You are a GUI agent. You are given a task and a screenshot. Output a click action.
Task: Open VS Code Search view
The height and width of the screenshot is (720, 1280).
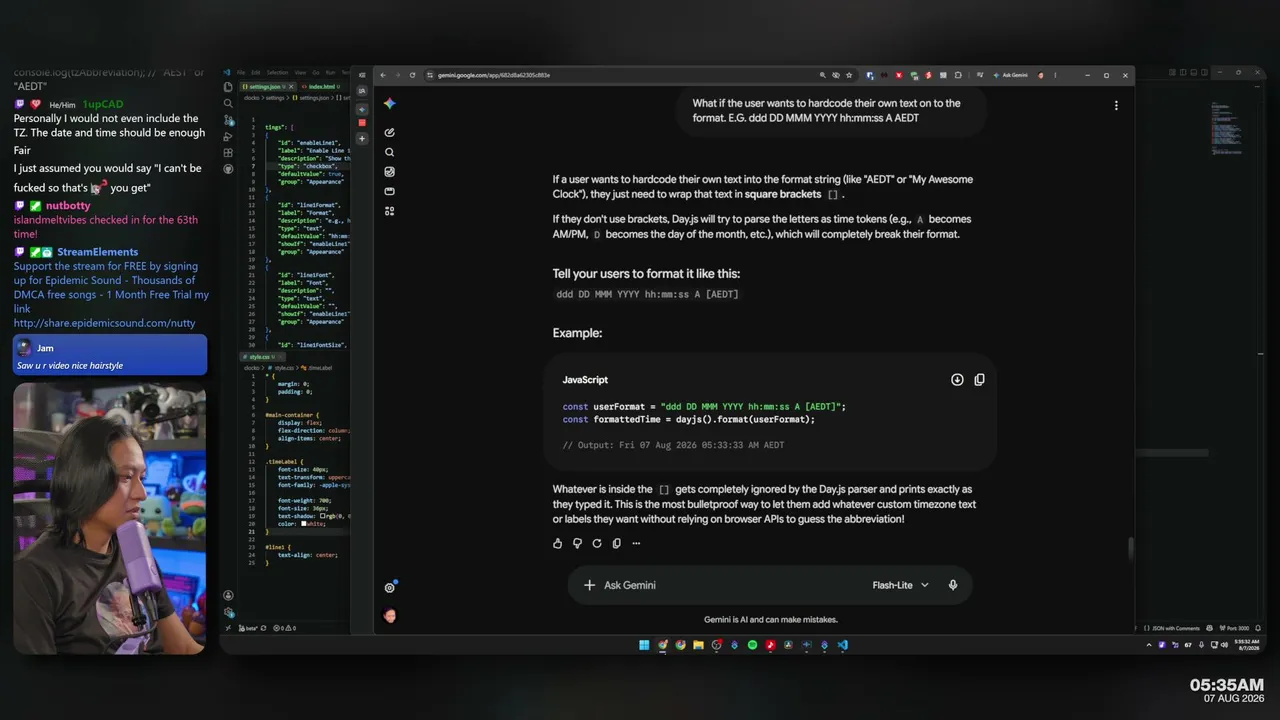point(228,103)
